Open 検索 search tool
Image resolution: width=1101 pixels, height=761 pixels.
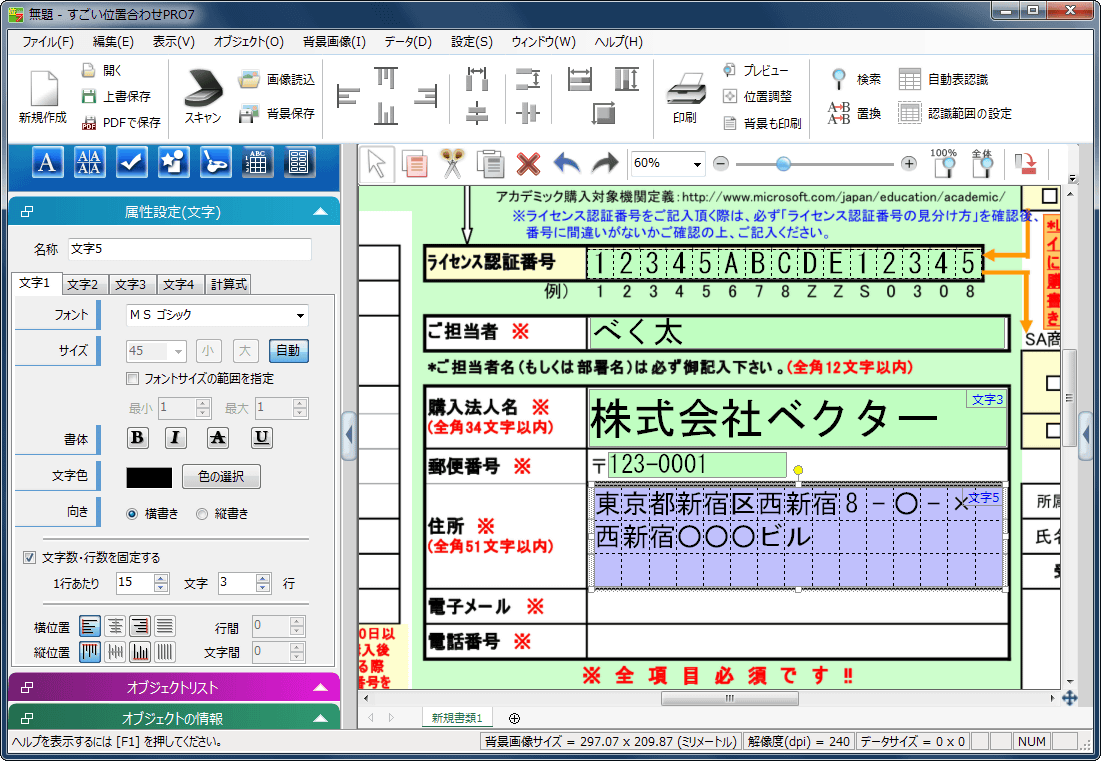[x=855, y=79]
